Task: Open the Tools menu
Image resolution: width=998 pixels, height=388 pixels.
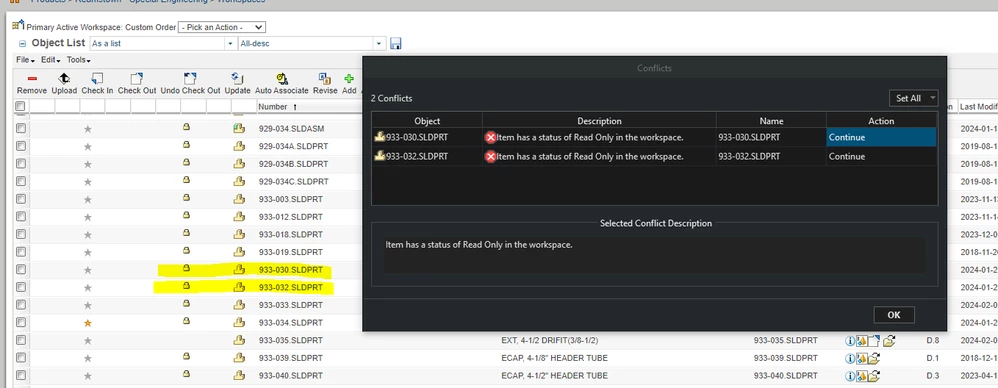Action: coord(78,60)
